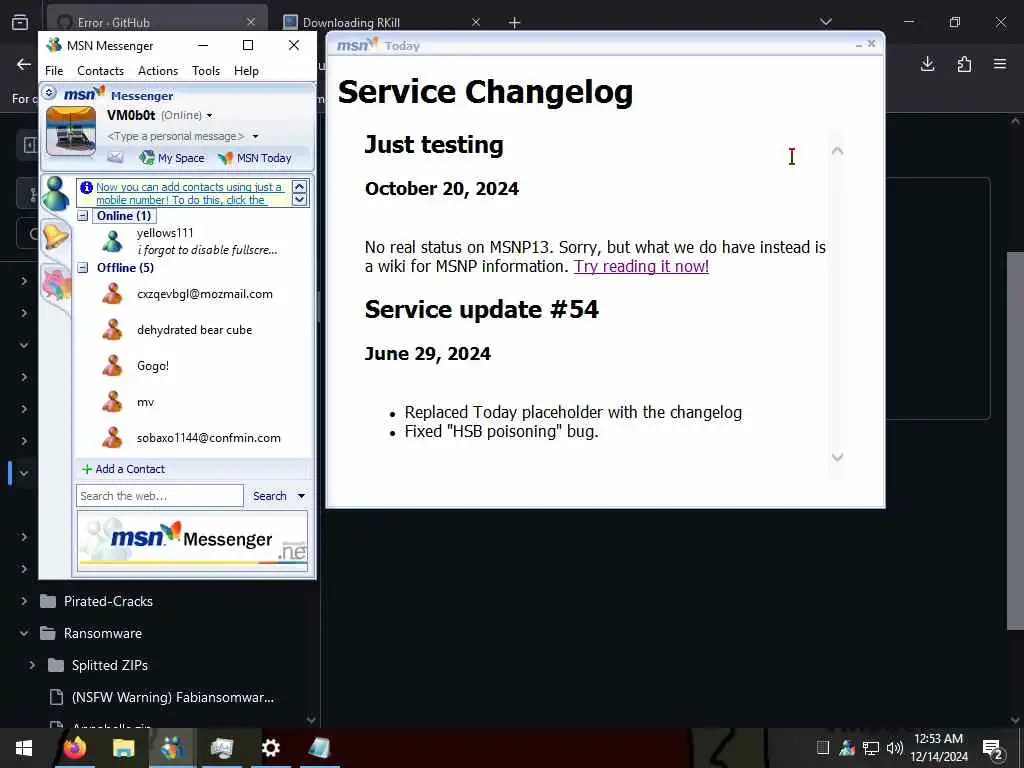
Task: Close the Error - GitHub tab
Action: point(251,22)
